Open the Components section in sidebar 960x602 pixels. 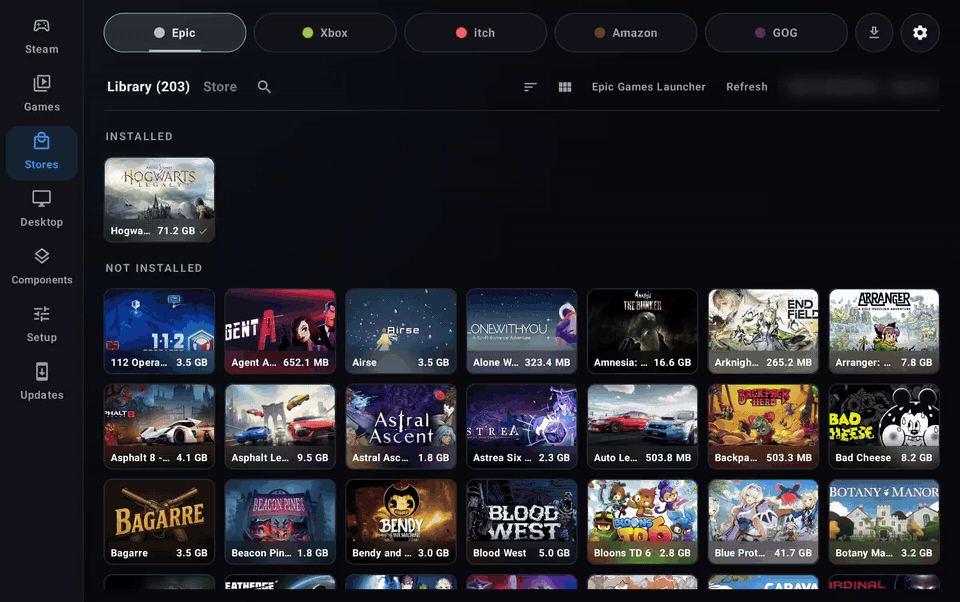point(42,268)
